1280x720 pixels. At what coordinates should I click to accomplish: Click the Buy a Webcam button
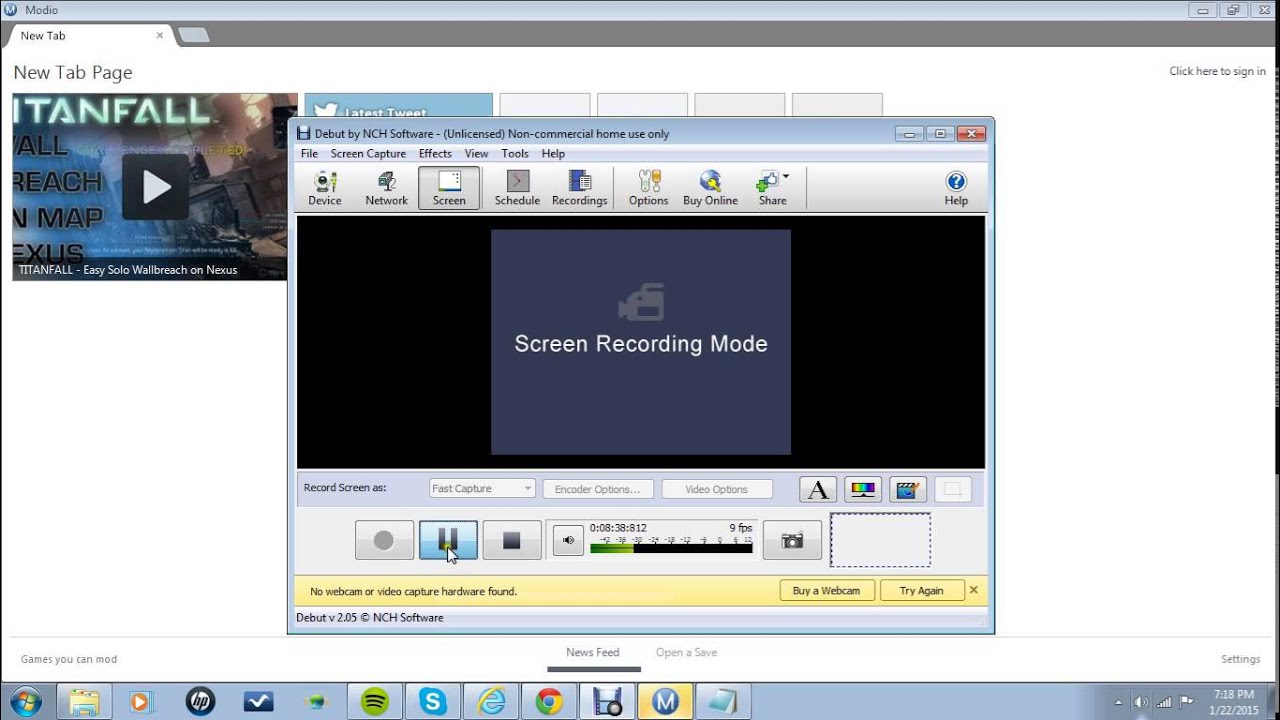826,591
